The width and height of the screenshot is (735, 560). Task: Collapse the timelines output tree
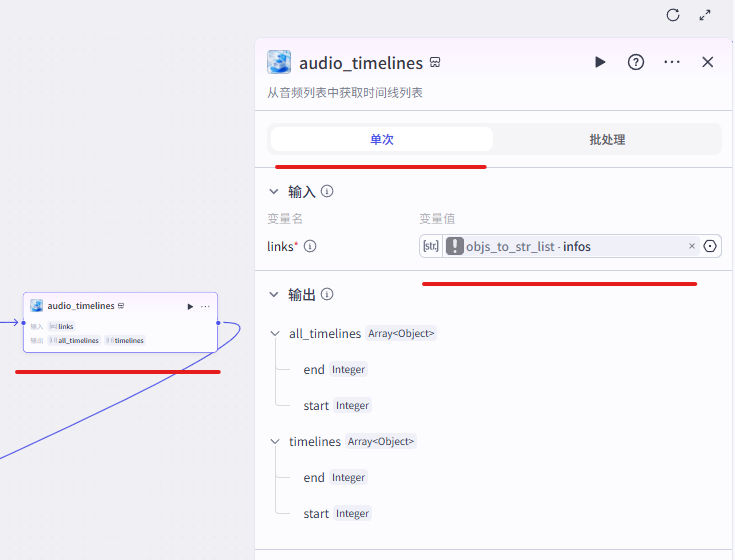click(x=275, y=441)
